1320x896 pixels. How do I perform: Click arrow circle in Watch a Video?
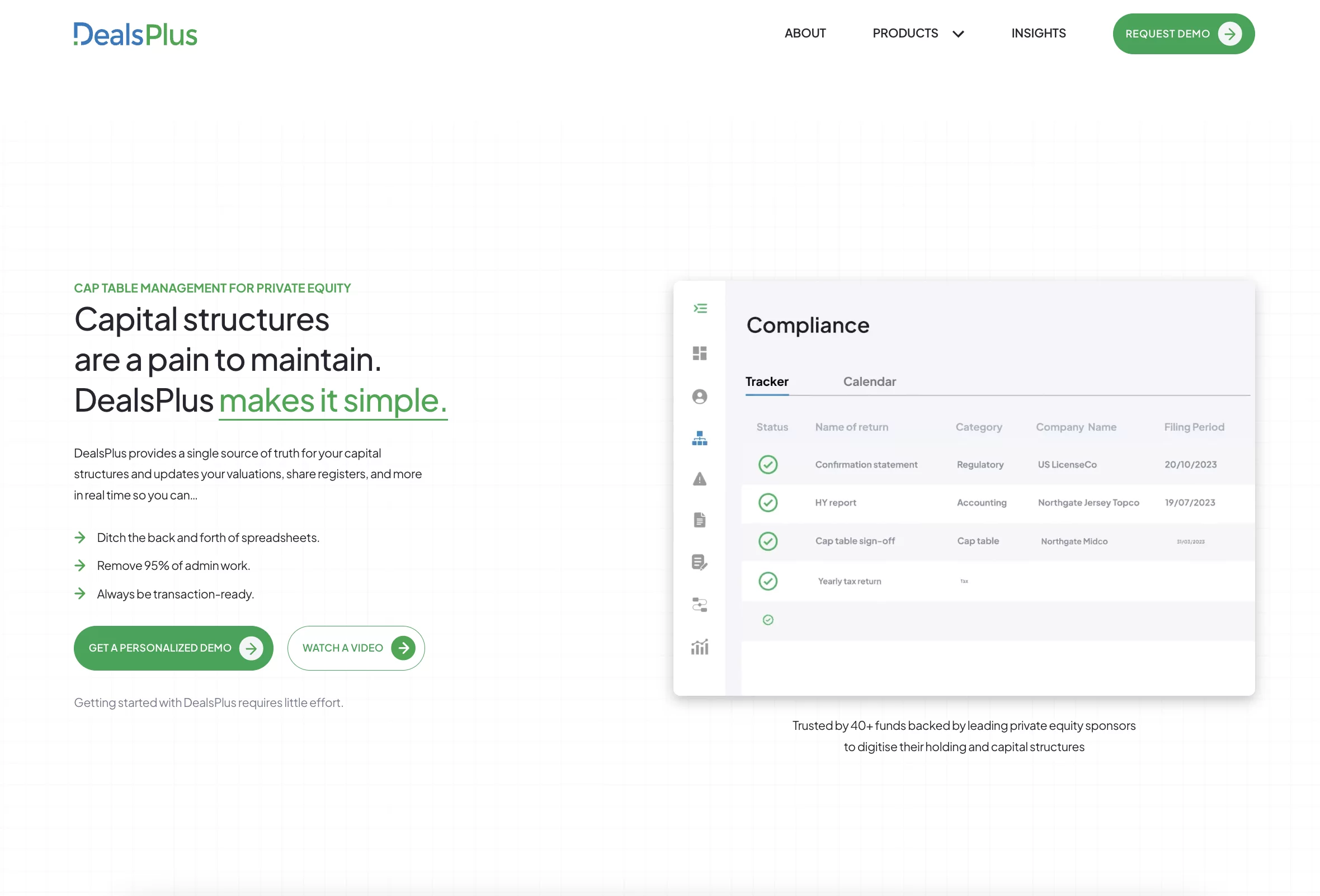[403, 648]
